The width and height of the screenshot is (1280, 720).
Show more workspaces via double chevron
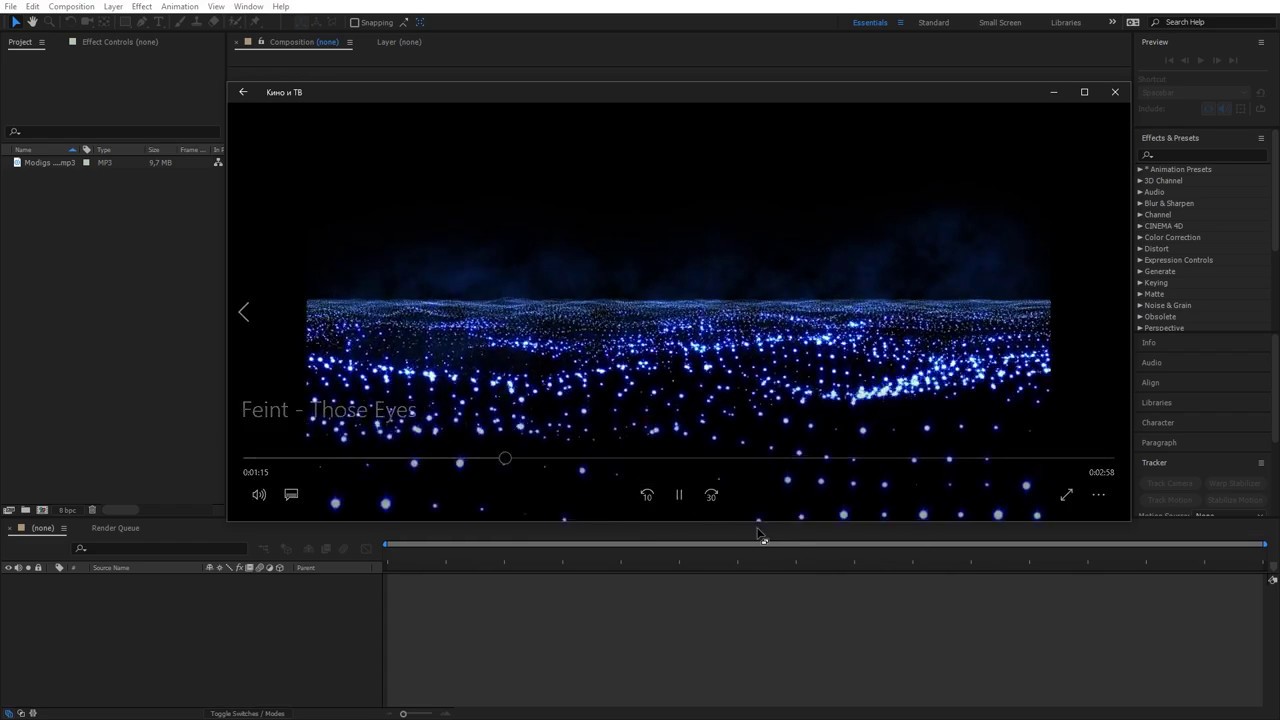click(x=1112, y=22)
